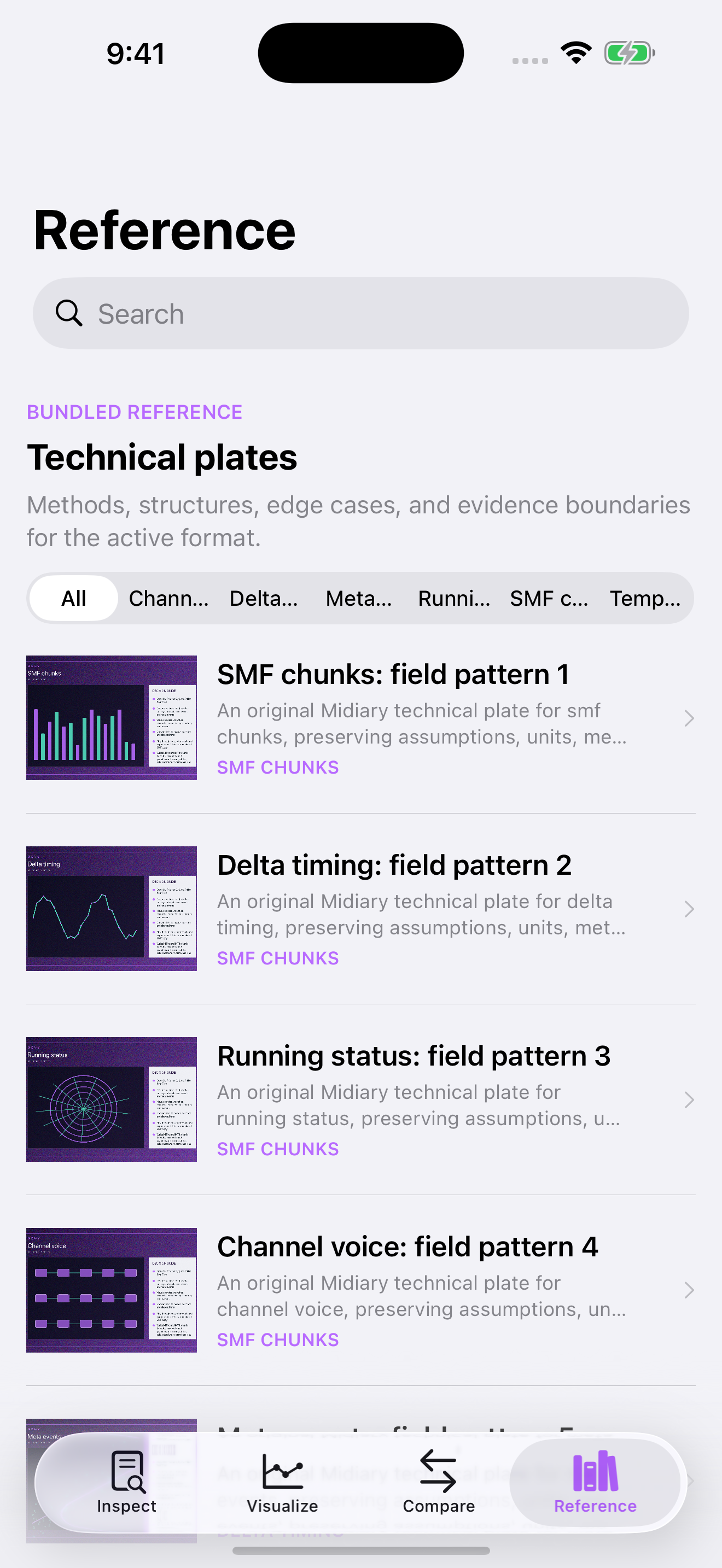Open Delta timing plate thumbnail
This screenshot has height=1568, width=722.
(112, 908)
